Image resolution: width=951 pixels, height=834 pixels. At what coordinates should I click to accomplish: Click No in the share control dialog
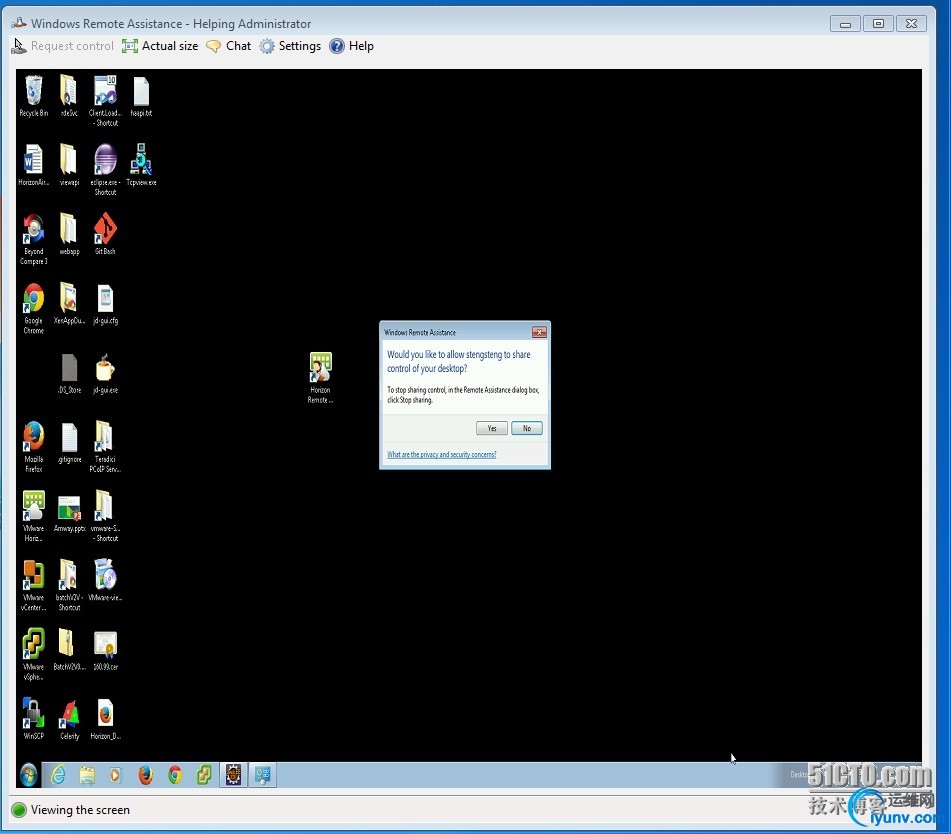526,428
